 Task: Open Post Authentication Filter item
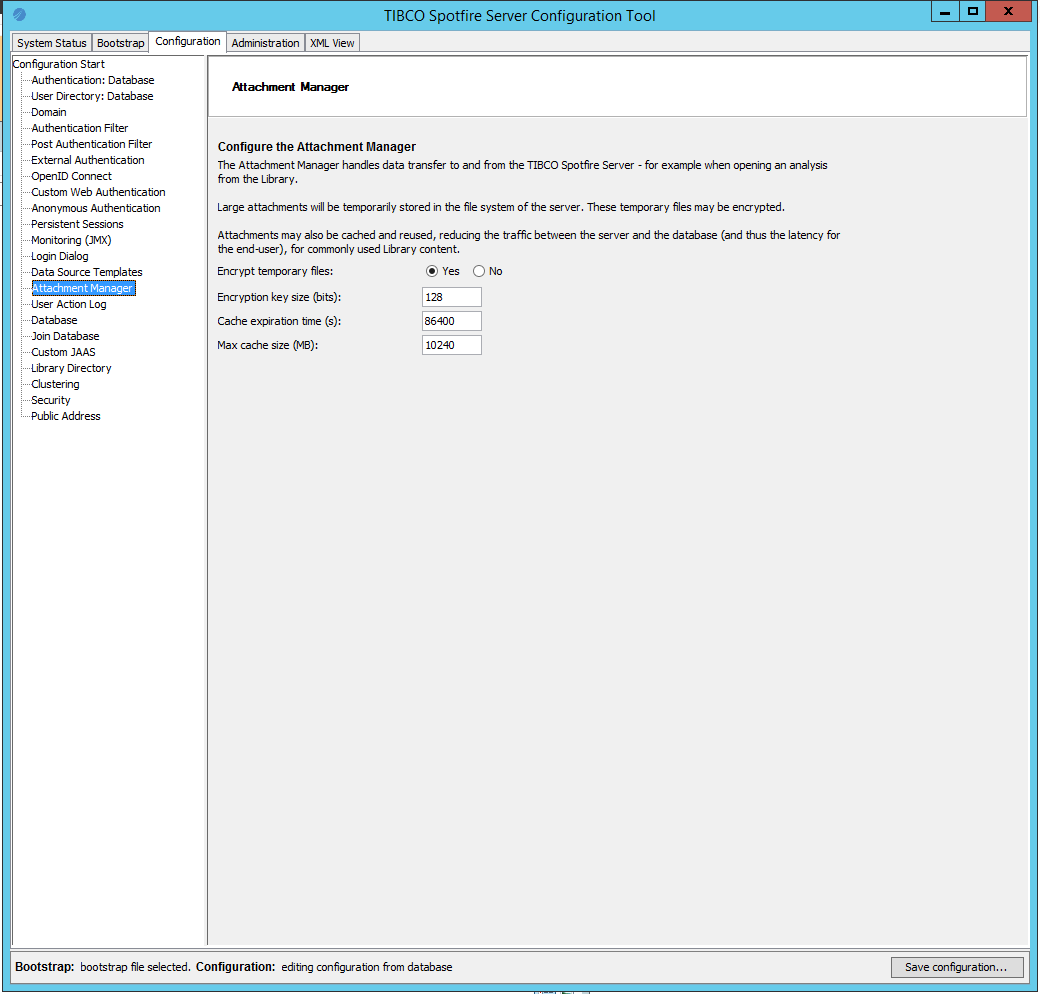point(92,144)
